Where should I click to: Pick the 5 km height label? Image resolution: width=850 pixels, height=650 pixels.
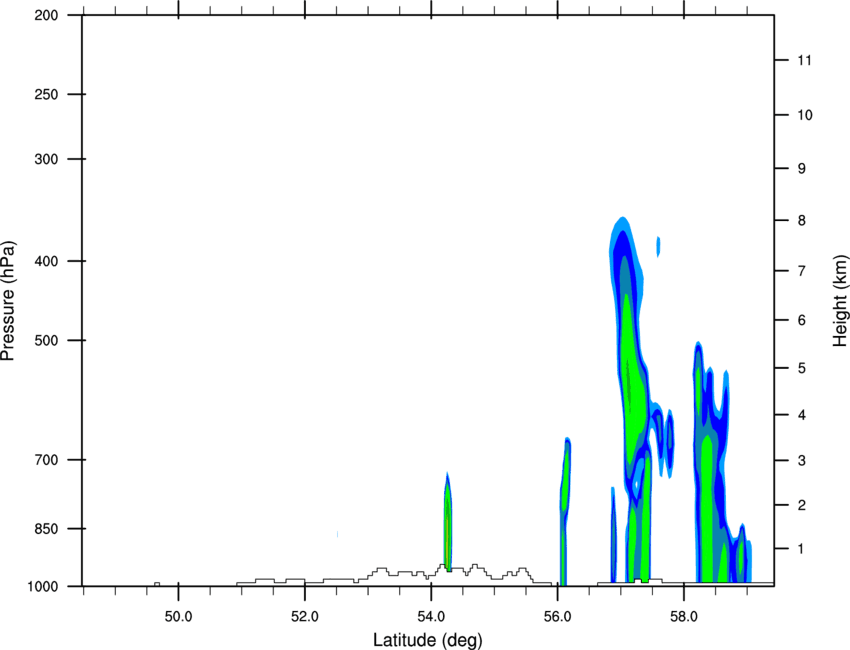[x=802, y=368]
